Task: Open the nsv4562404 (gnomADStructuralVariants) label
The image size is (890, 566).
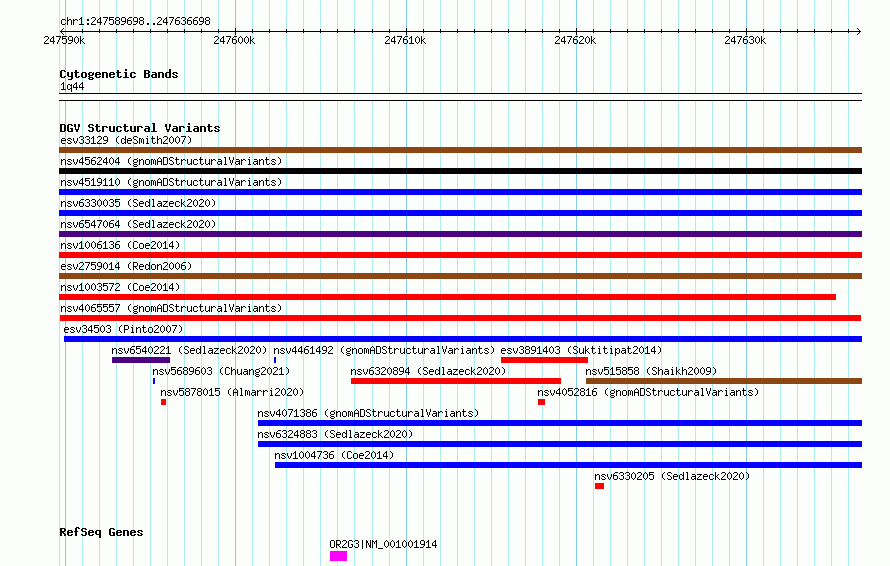Action: (171, 161)
